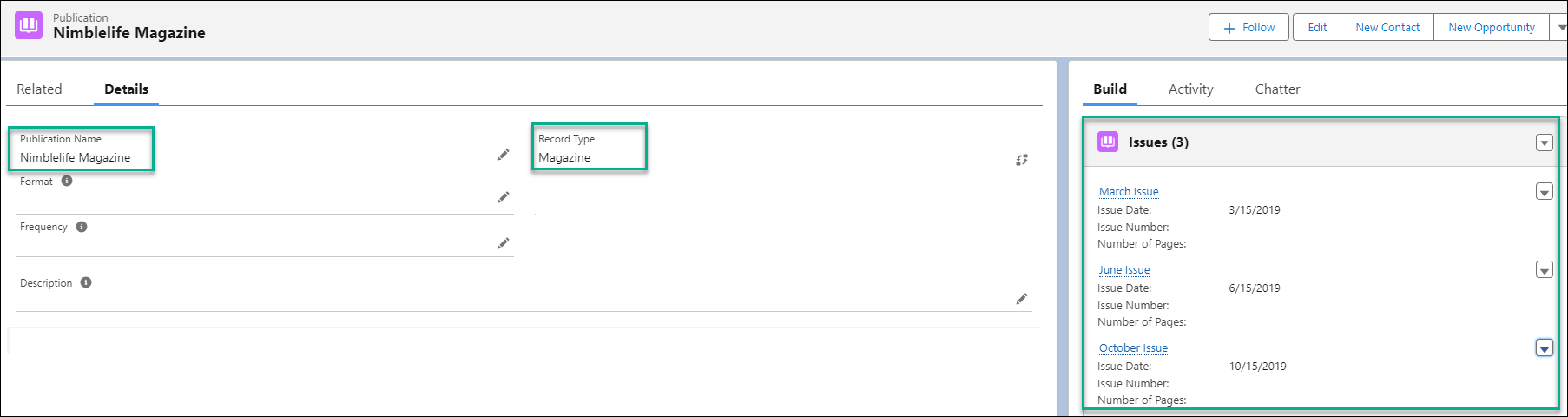Expand June Issue row actions menu
1568x417 pixels.
click(1544, 270)
